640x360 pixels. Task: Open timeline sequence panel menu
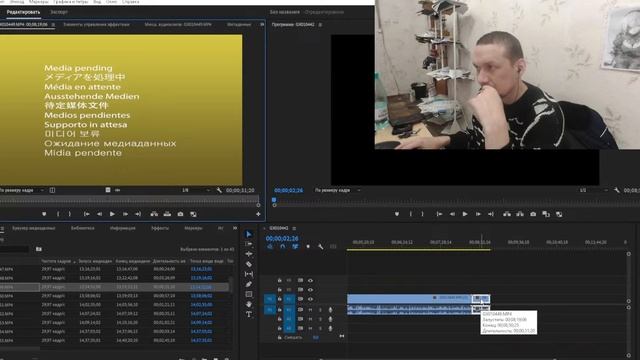pyautogui.click(x=294, y=228)
